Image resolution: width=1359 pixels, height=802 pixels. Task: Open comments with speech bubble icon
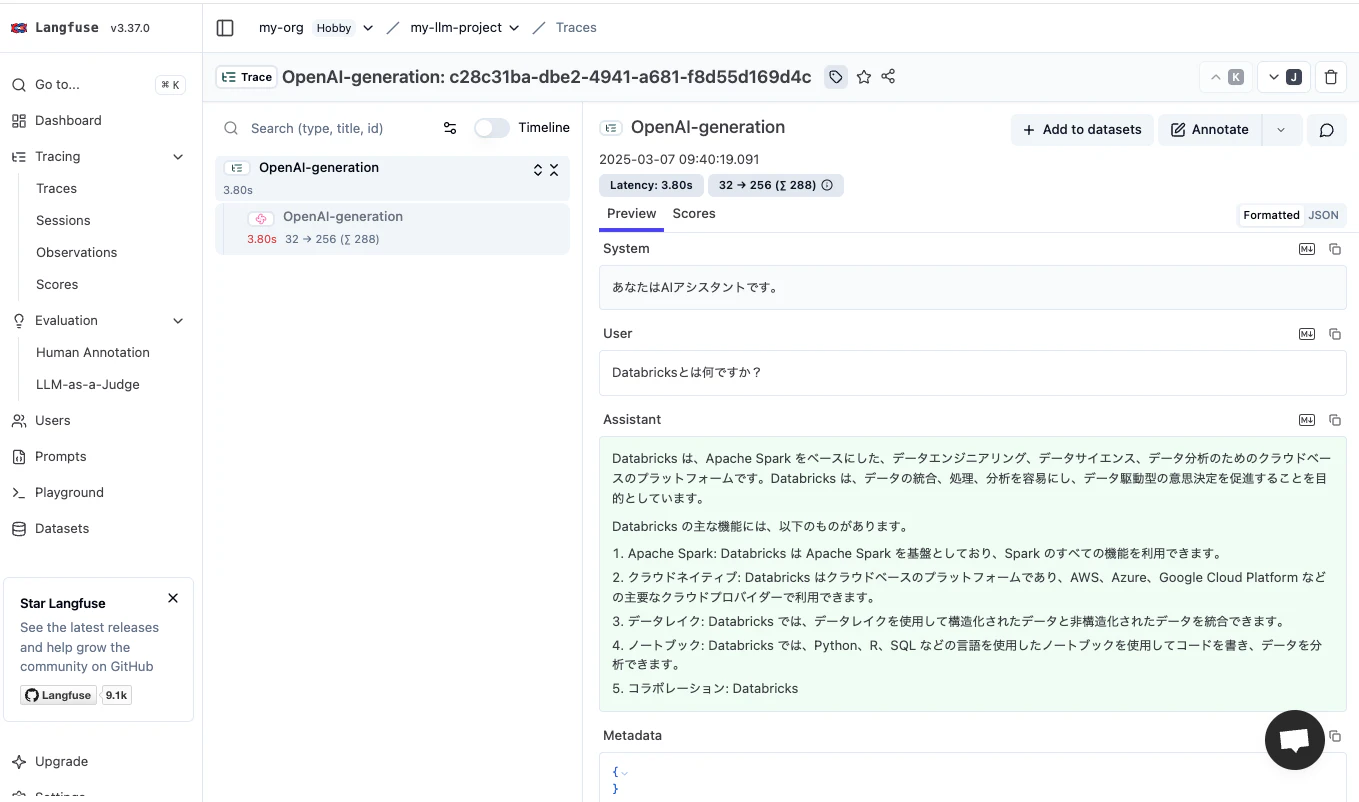pos(1327,130)
